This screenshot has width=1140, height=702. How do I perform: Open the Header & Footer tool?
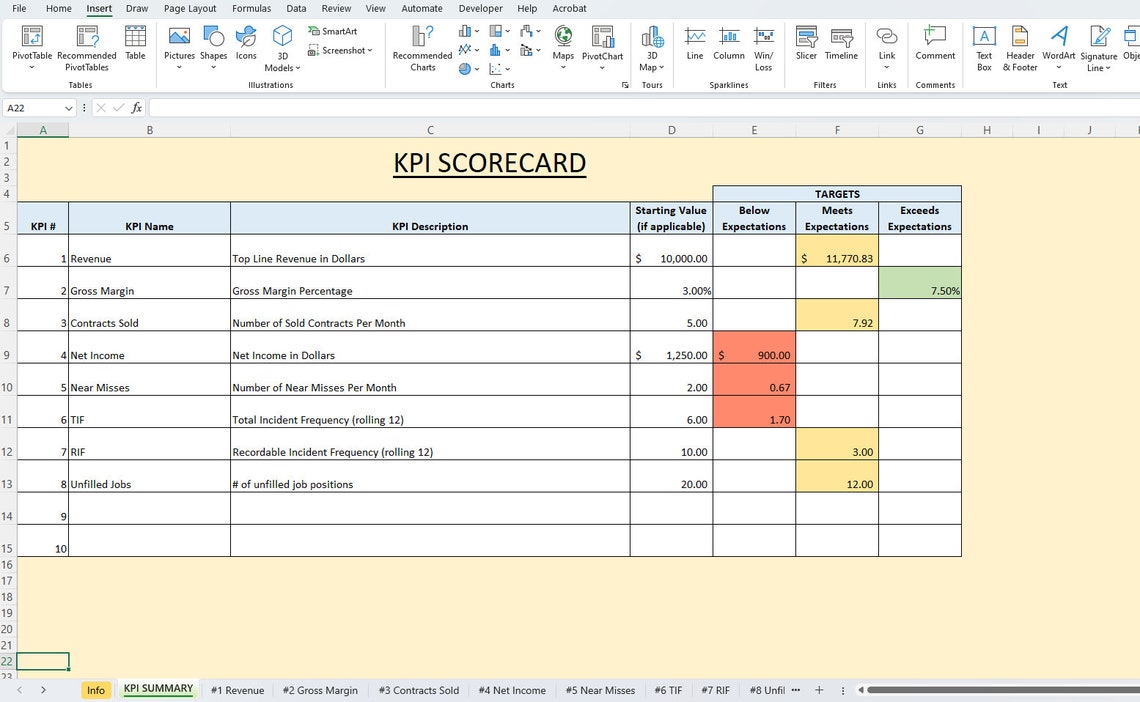click(x=1019, y=47)
